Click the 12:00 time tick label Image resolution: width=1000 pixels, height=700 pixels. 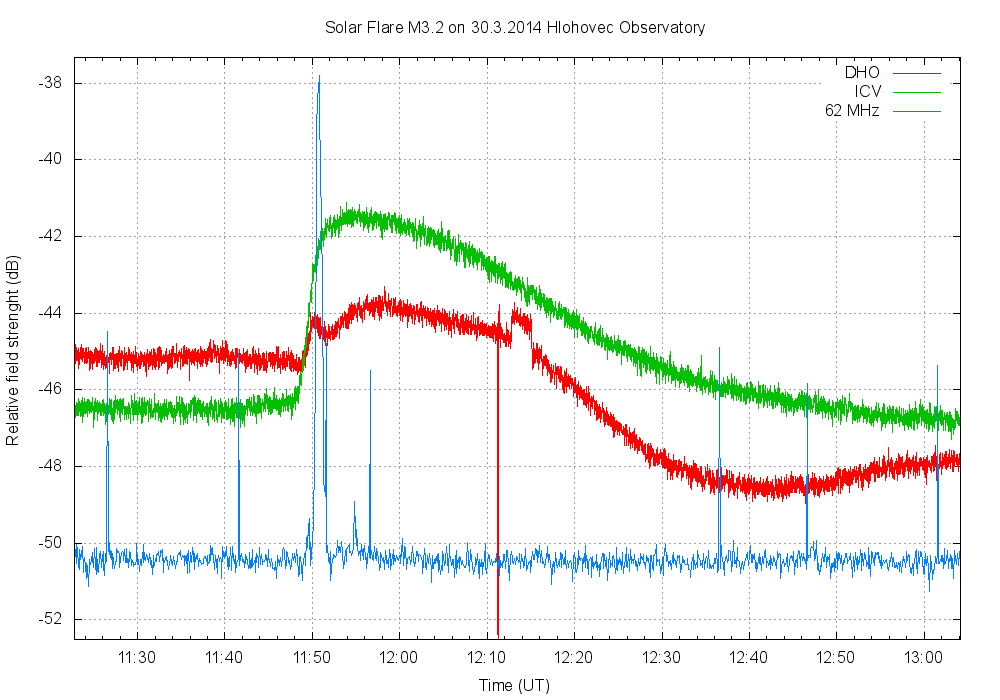399,657
